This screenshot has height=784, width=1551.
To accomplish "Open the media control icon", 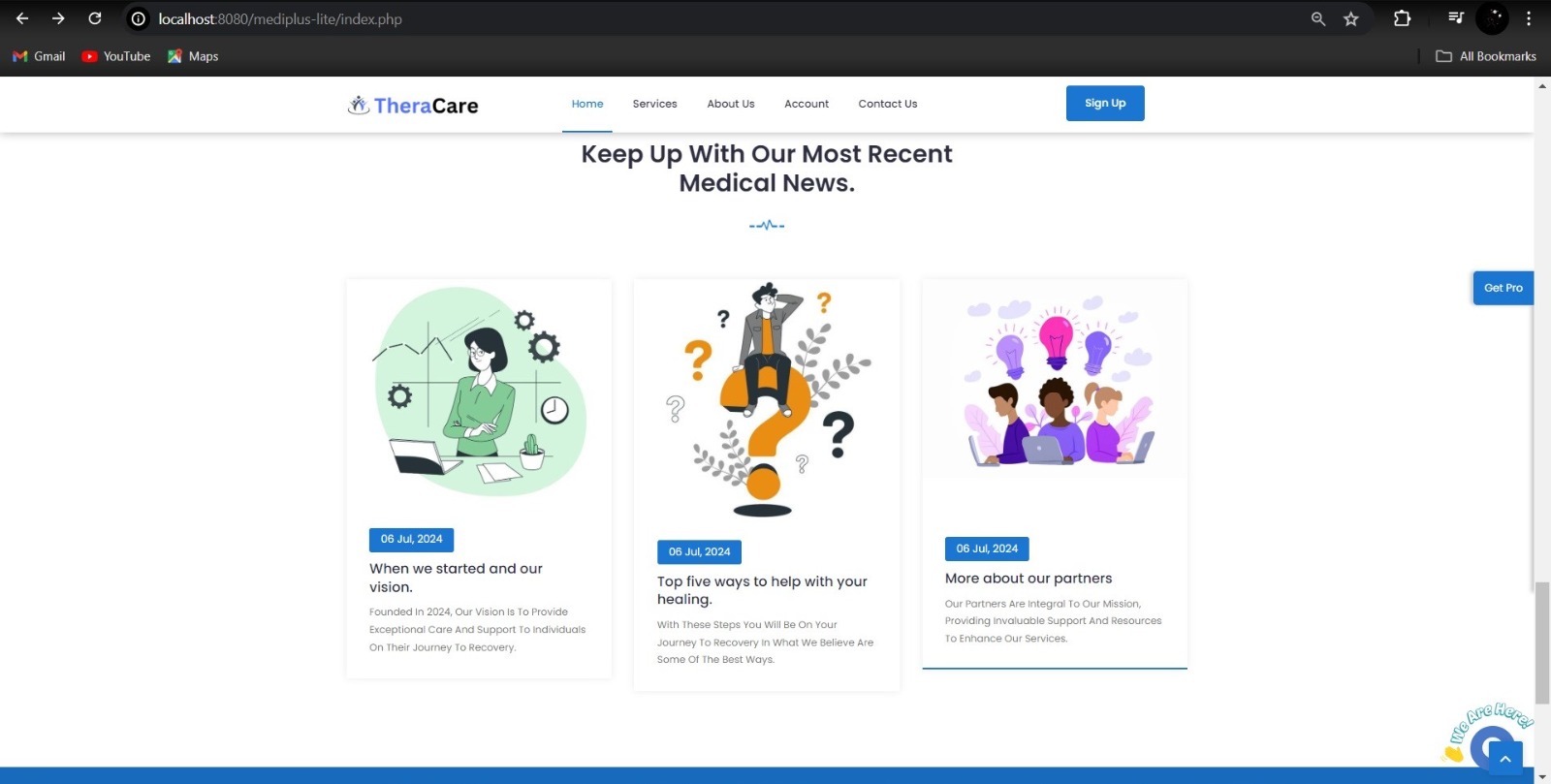I will click(1456, 18).
